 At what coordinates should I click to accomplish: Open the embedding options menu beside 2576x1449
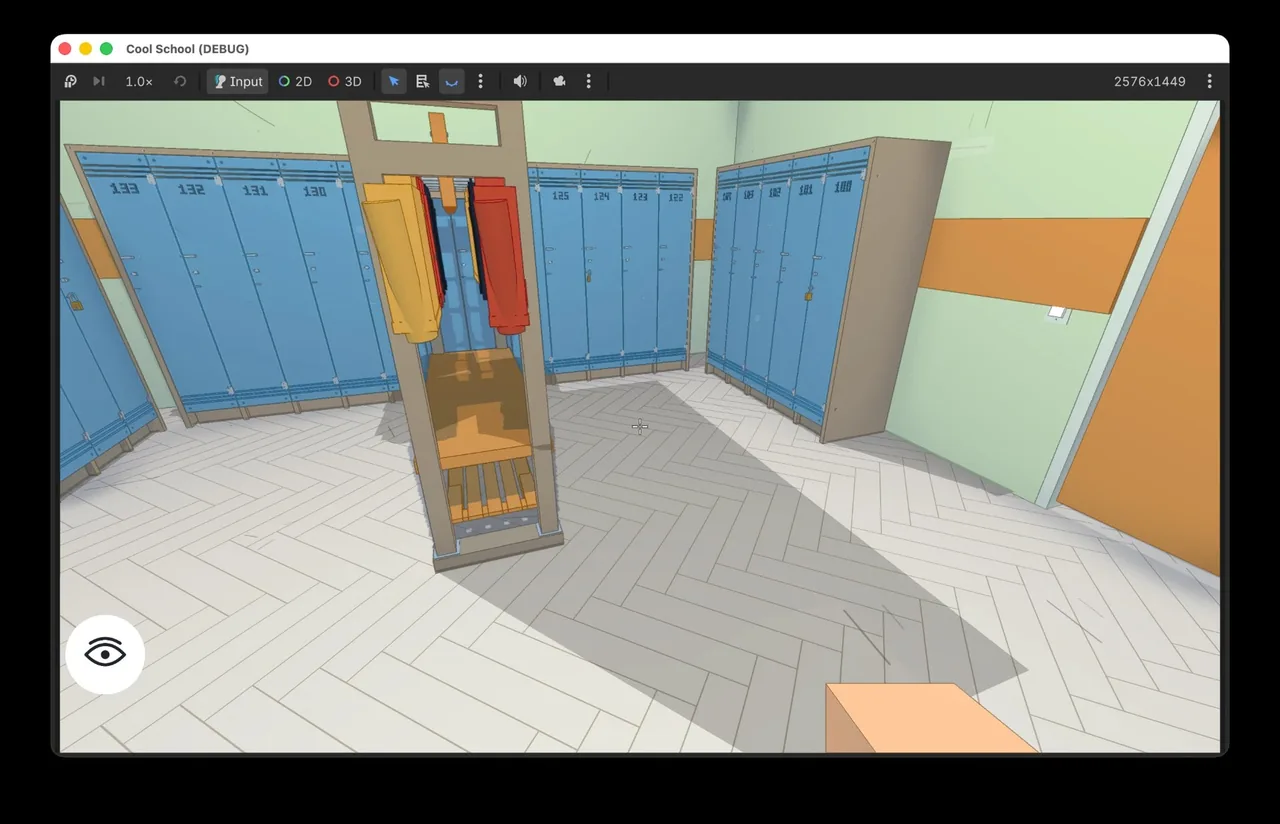point(1209,81)
